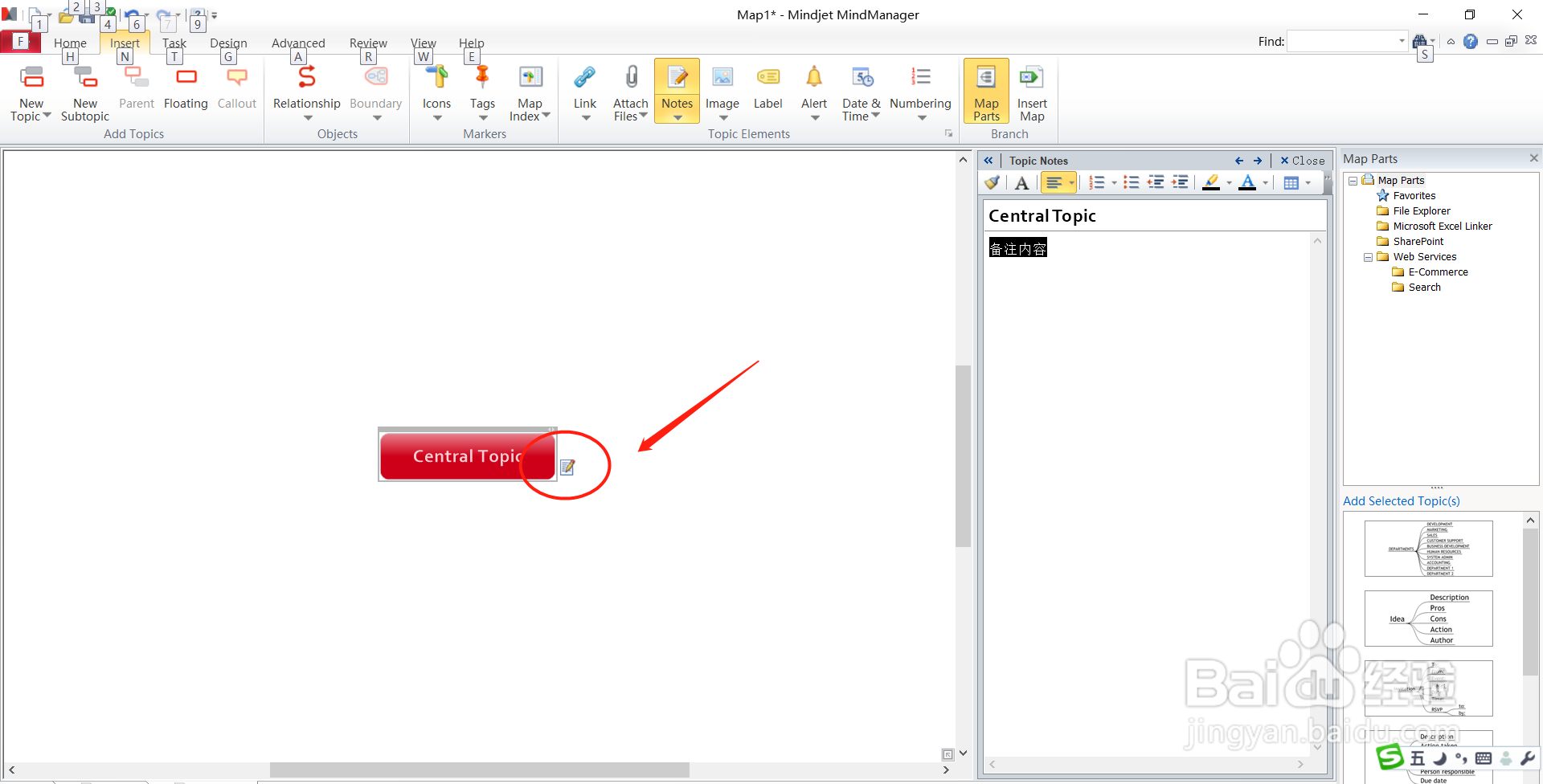Switch to the Advanced ribbon tab
Image resolution: width=1543 pixels, height=784 pixels.
click(298, 43)
